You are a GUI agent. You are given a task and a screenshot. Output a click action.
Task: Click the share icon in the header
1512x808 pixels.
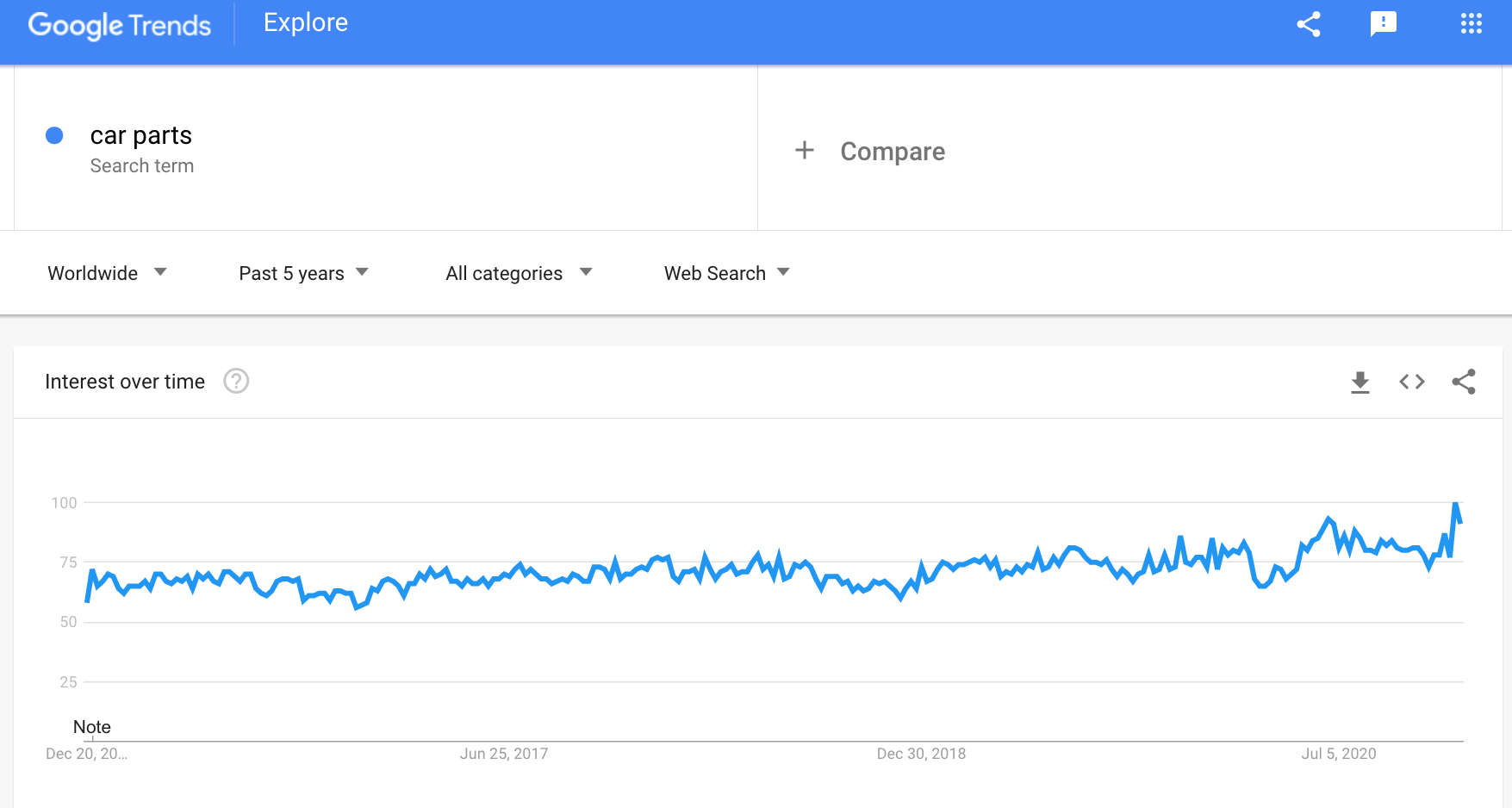pyautogui.click(x=1309, y=24)
